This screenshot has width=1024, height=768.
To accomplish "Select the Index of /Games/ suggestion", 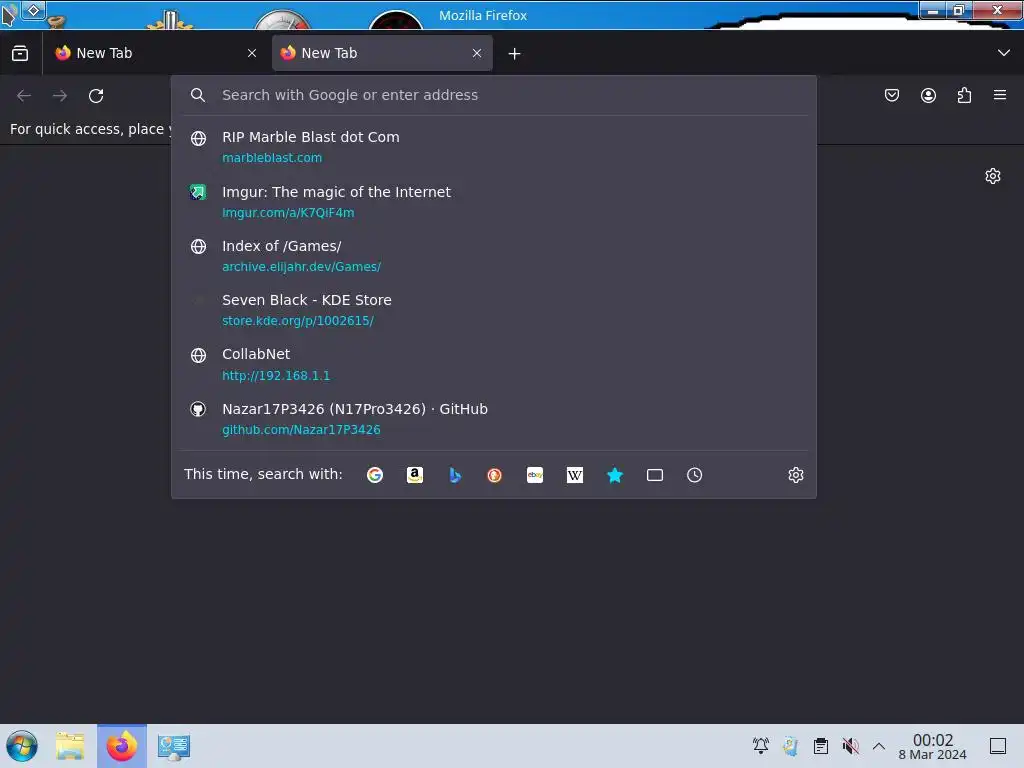I will [494, 256].
